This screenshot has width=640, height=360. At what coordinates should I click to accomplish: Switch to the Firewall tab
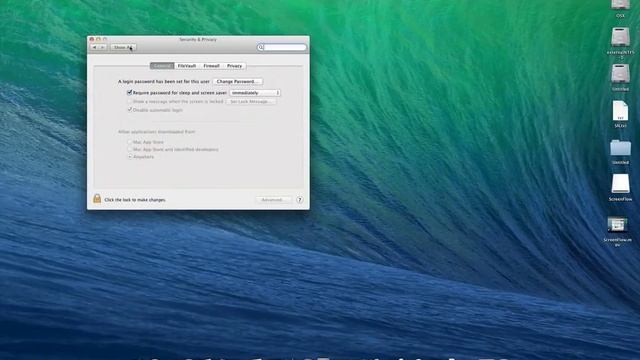[211, 66]
